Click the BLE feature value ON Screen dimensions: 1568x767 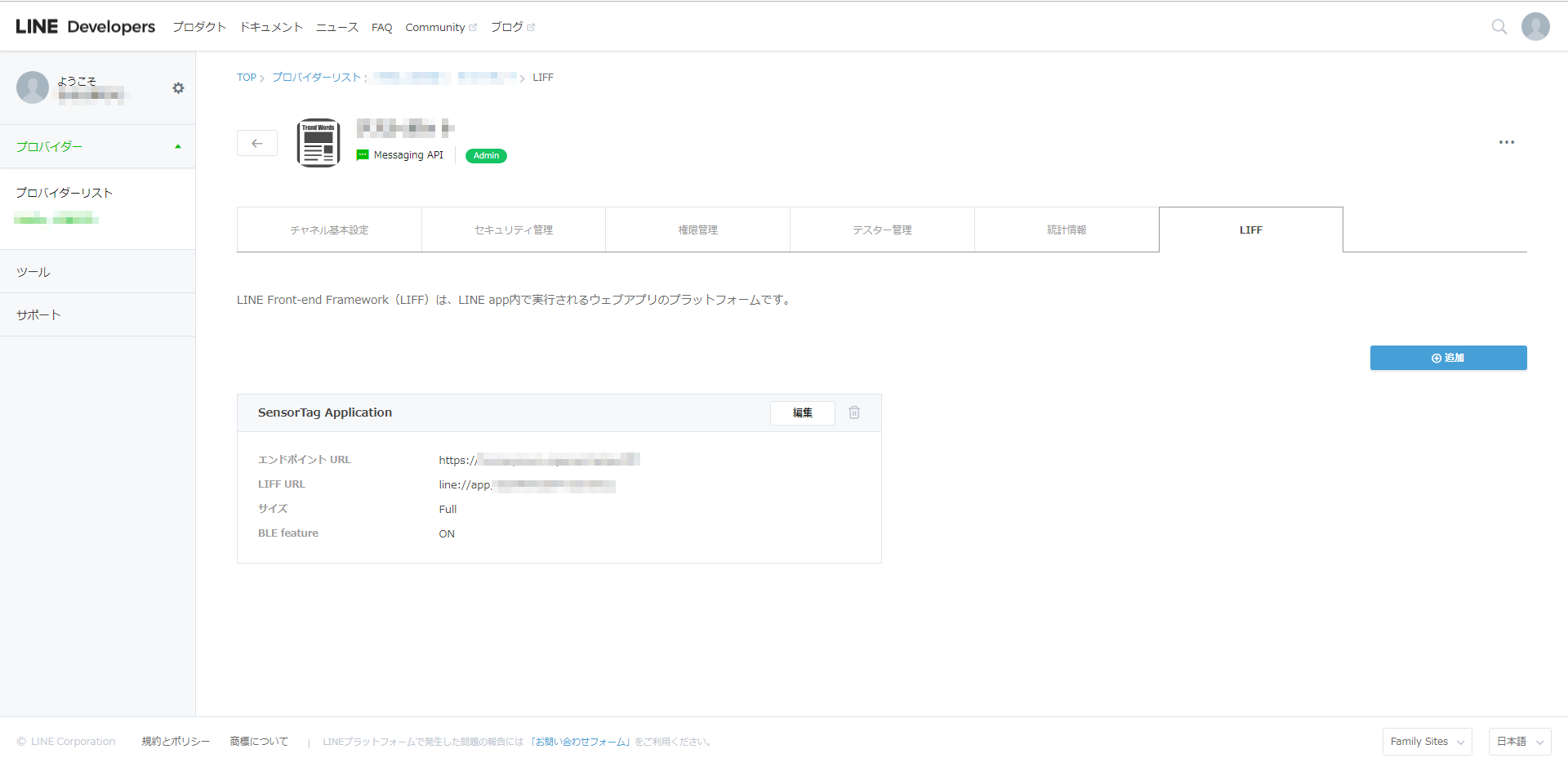click(x=447, y=533)
